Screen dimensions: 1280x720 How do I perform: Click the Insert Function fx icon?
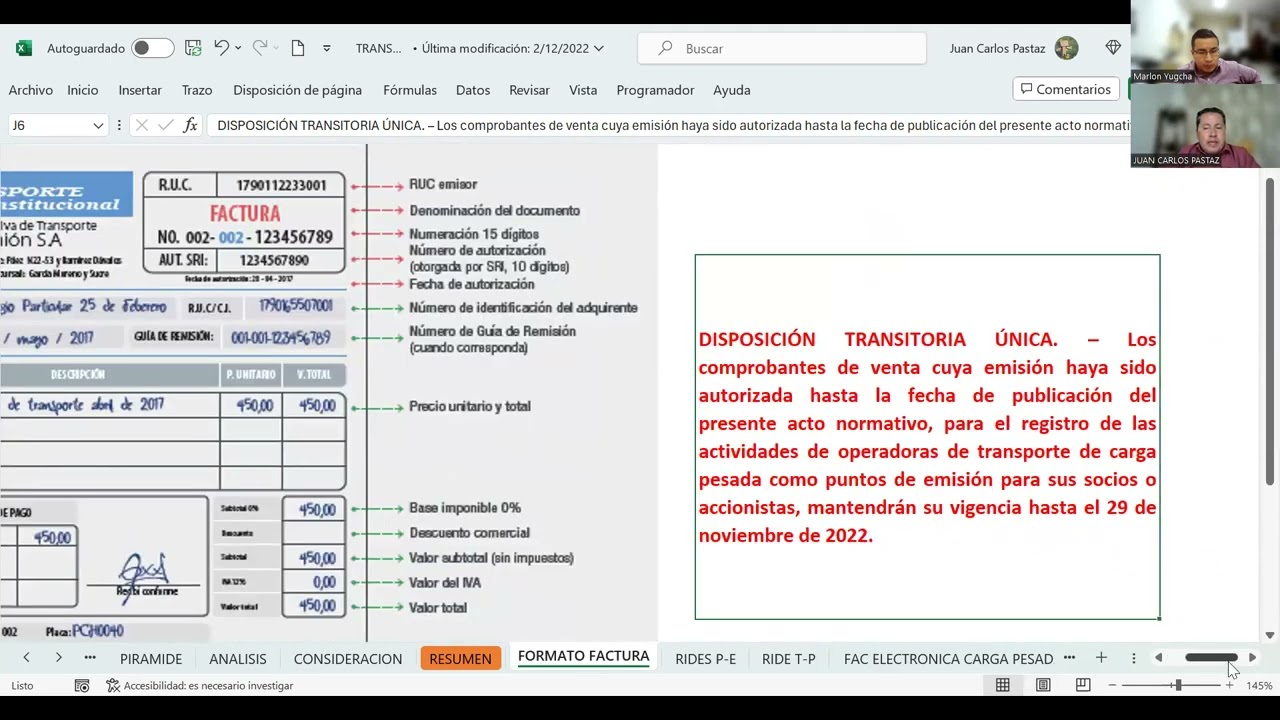point(190,125)
